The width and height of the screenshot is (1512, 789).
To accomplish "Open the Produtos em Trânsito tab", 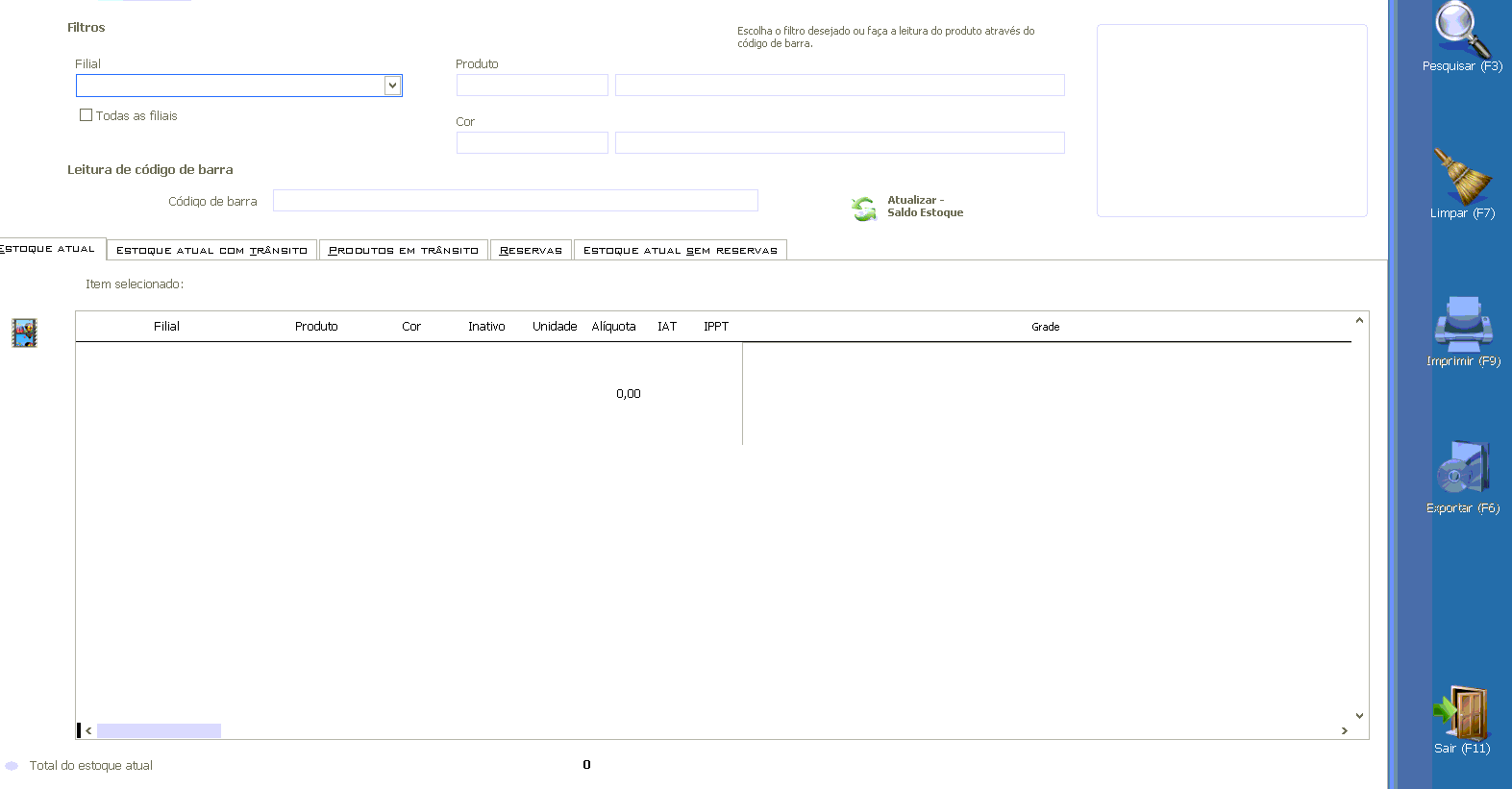I will [x=403, y=251].
